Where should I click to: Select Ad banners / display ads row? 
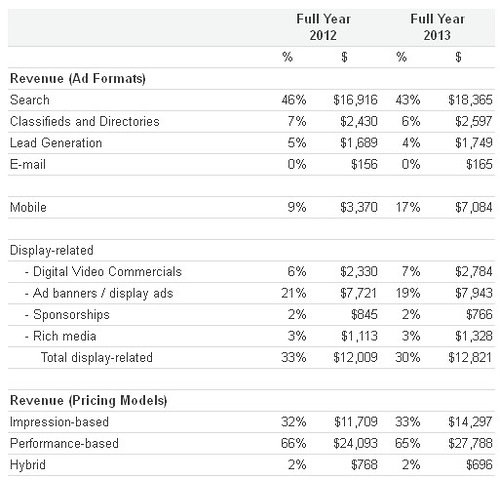tap(251, 293)
